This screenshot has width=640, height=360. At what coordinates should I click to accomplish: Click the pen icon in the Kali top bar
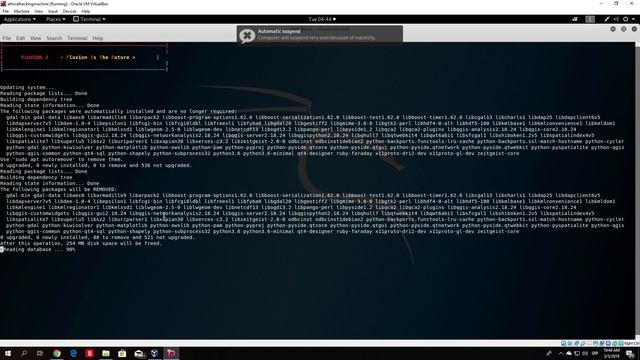coord(607,19)
